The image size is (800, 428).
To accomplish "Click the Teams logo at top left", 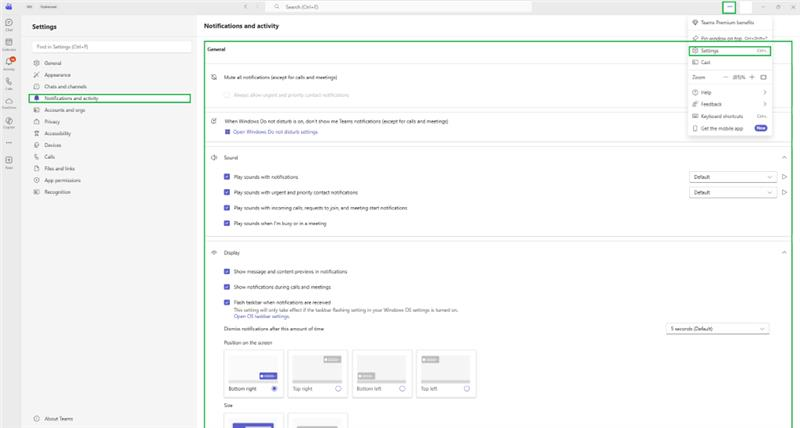I will tap(9, 7).
